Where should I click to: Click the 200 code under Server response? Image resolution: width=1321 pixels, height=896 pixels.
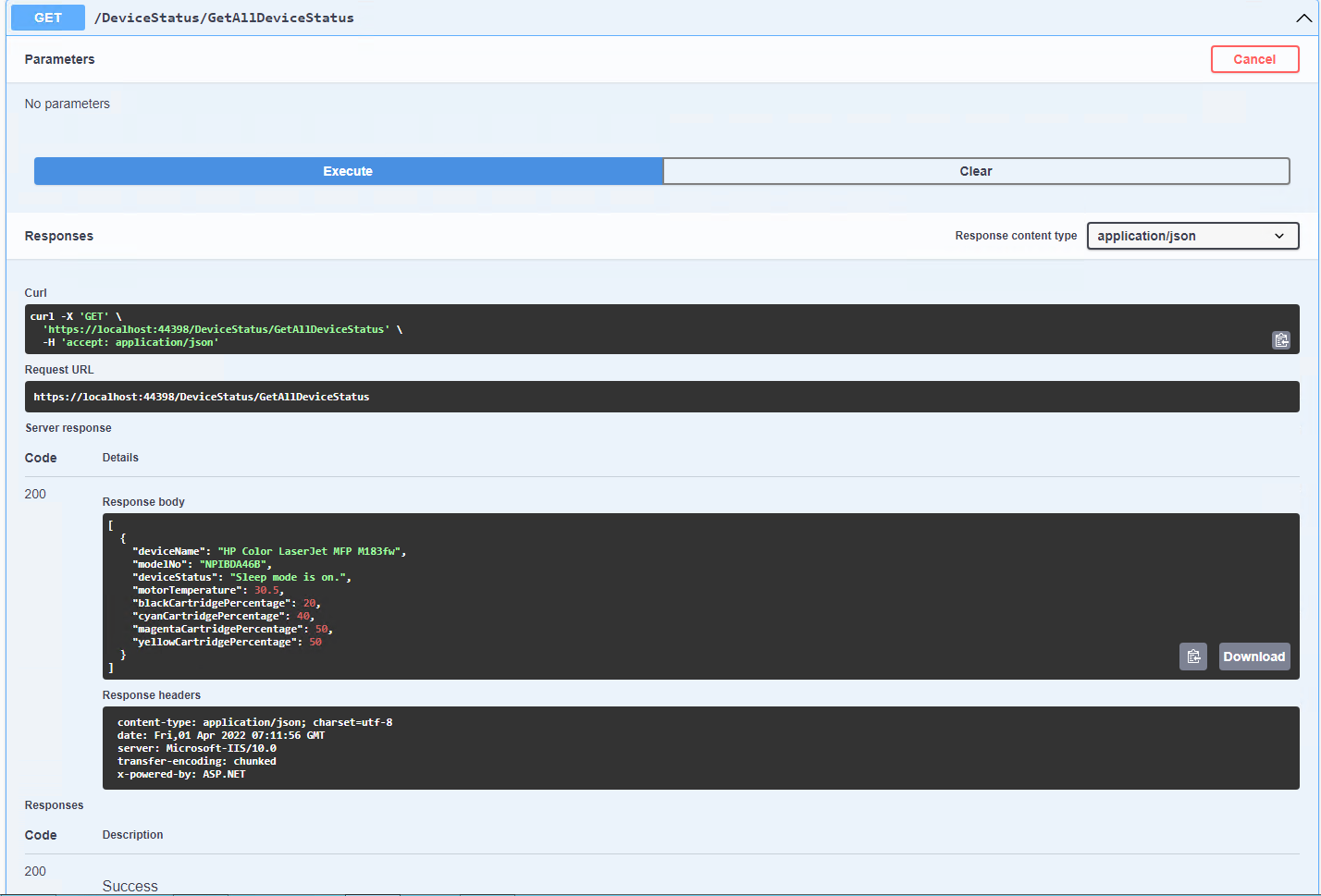click(35, 494)
